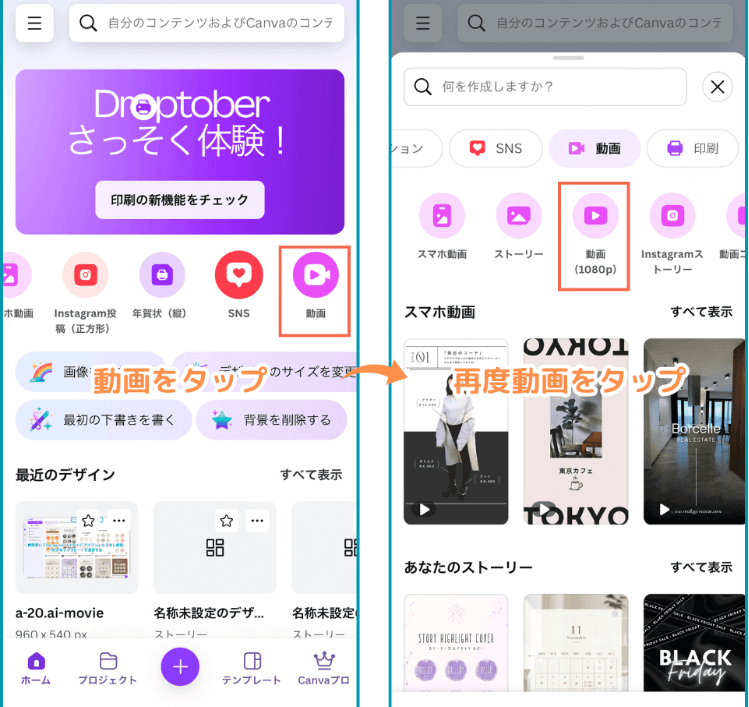Tap the drag handle atop create panel
This screenshot has width=749, height=707.
pos(568,58)
